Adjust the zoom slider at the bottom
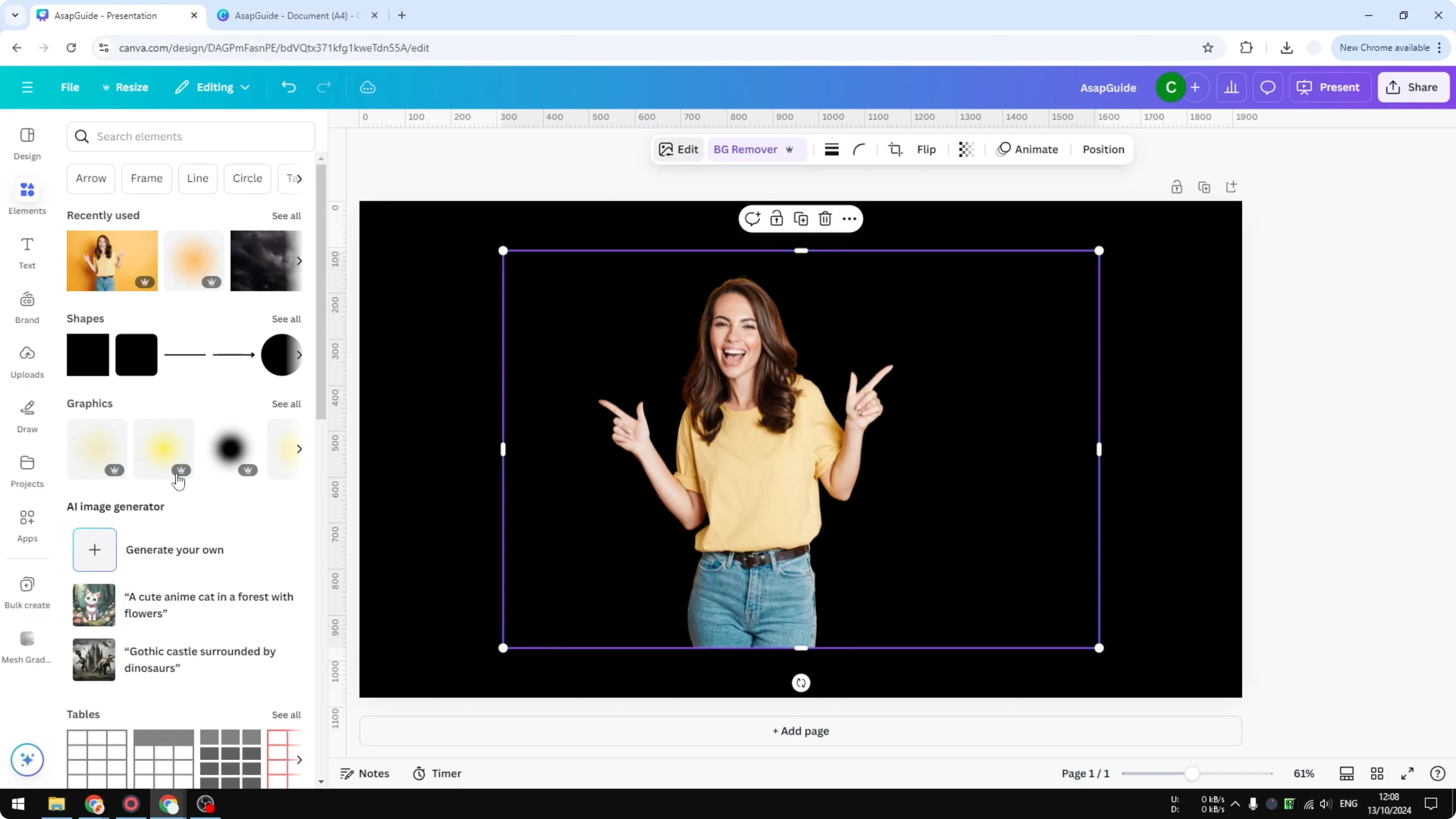Screen dimensions: 1456x819 tap(1192, 773)
